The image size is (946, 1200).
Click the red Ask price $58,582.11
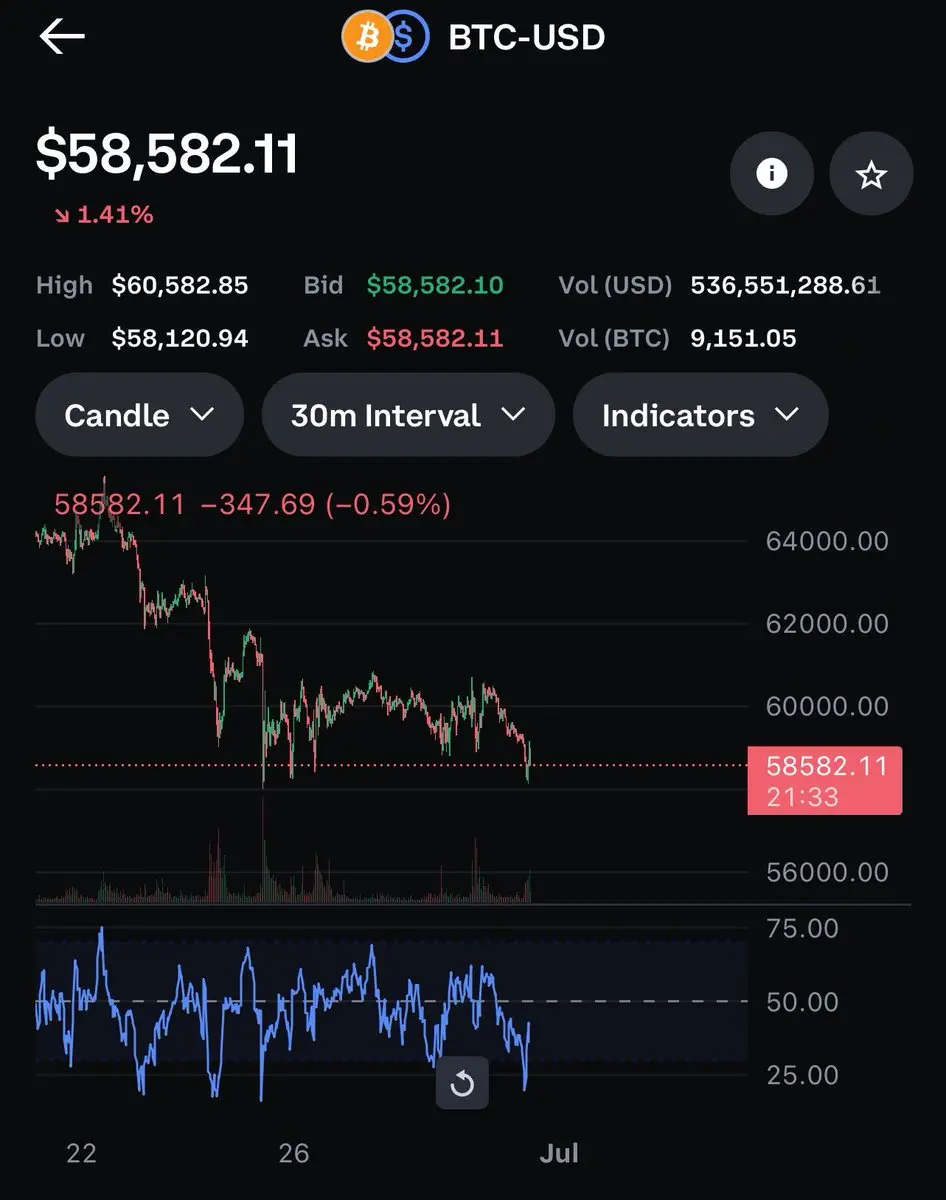tap(435, 338)
